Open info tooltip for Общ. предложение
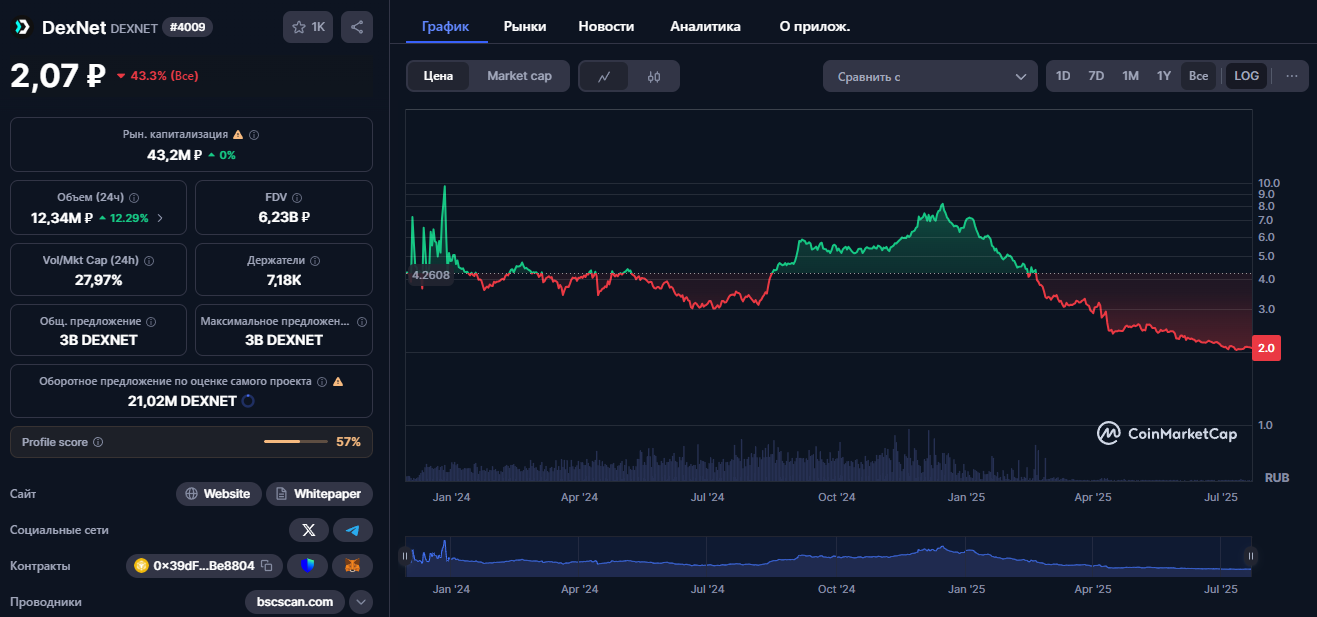 point(151,322)
